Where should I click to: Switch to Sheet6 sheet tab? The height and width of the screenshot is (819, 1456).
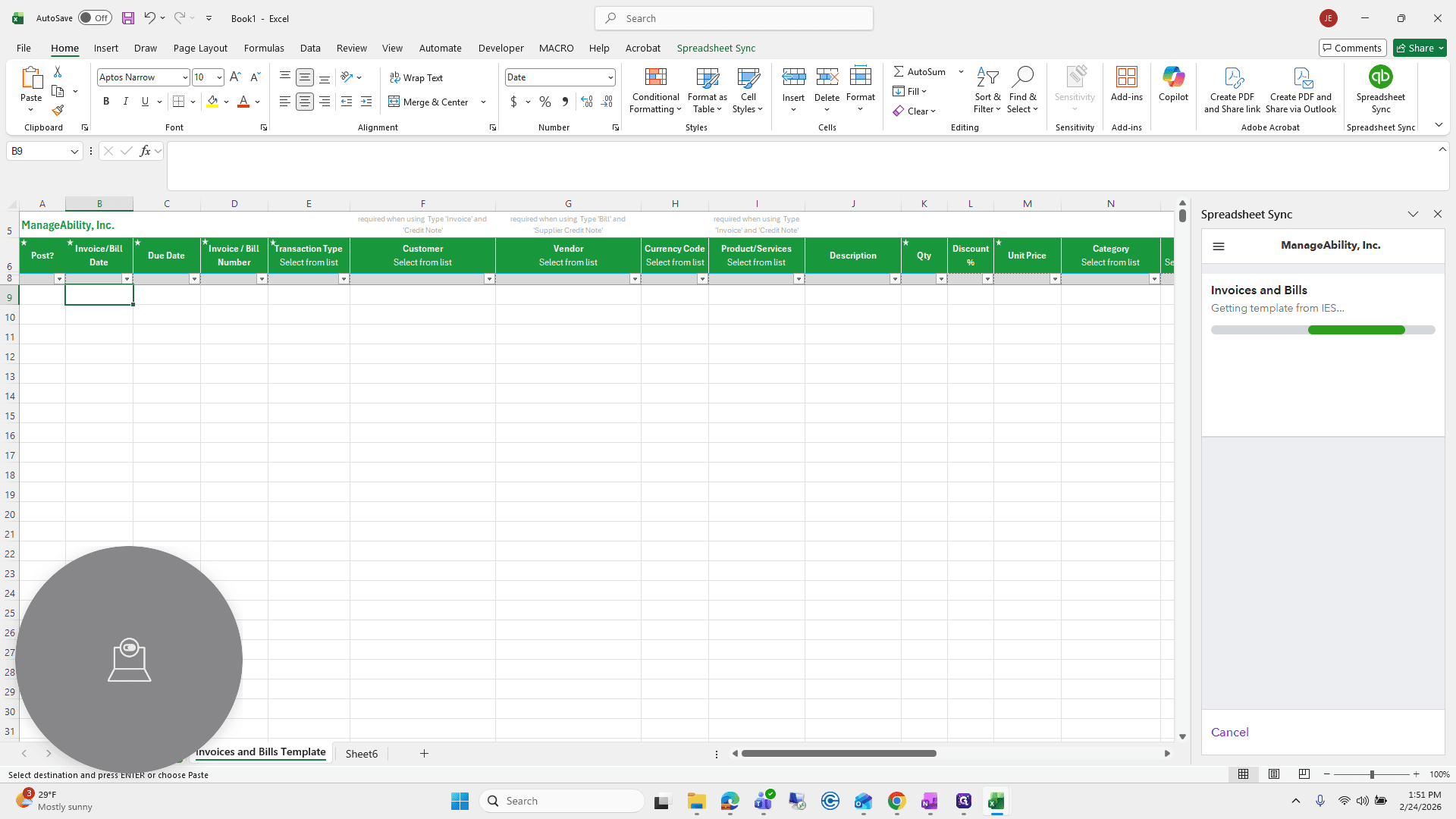tap(361, 754)
